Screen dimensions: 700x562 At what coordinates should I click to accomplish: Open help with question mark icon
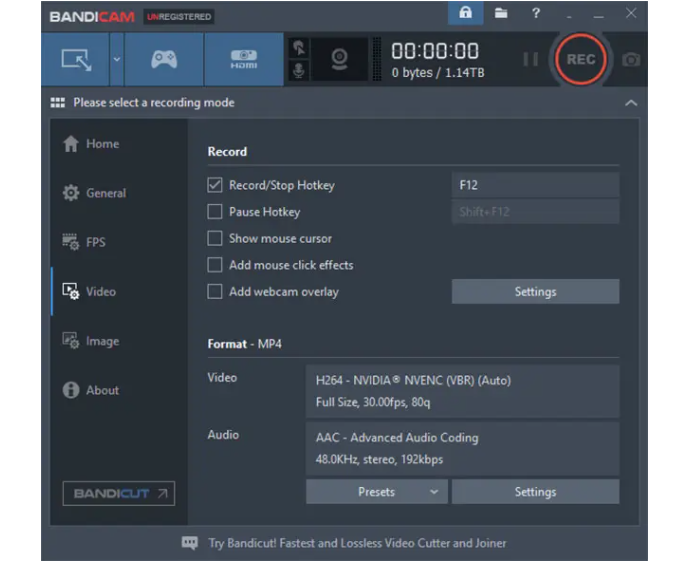536,13
